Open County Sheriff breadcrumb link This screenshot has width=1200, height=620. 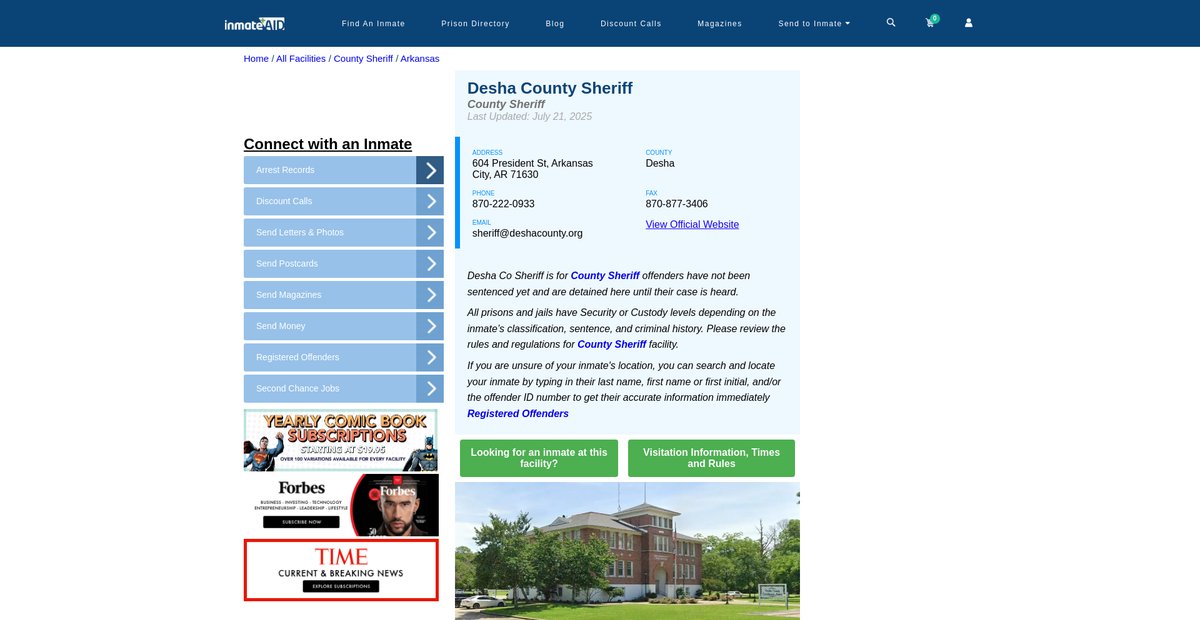pyautogui.click(x=363, y=59)
